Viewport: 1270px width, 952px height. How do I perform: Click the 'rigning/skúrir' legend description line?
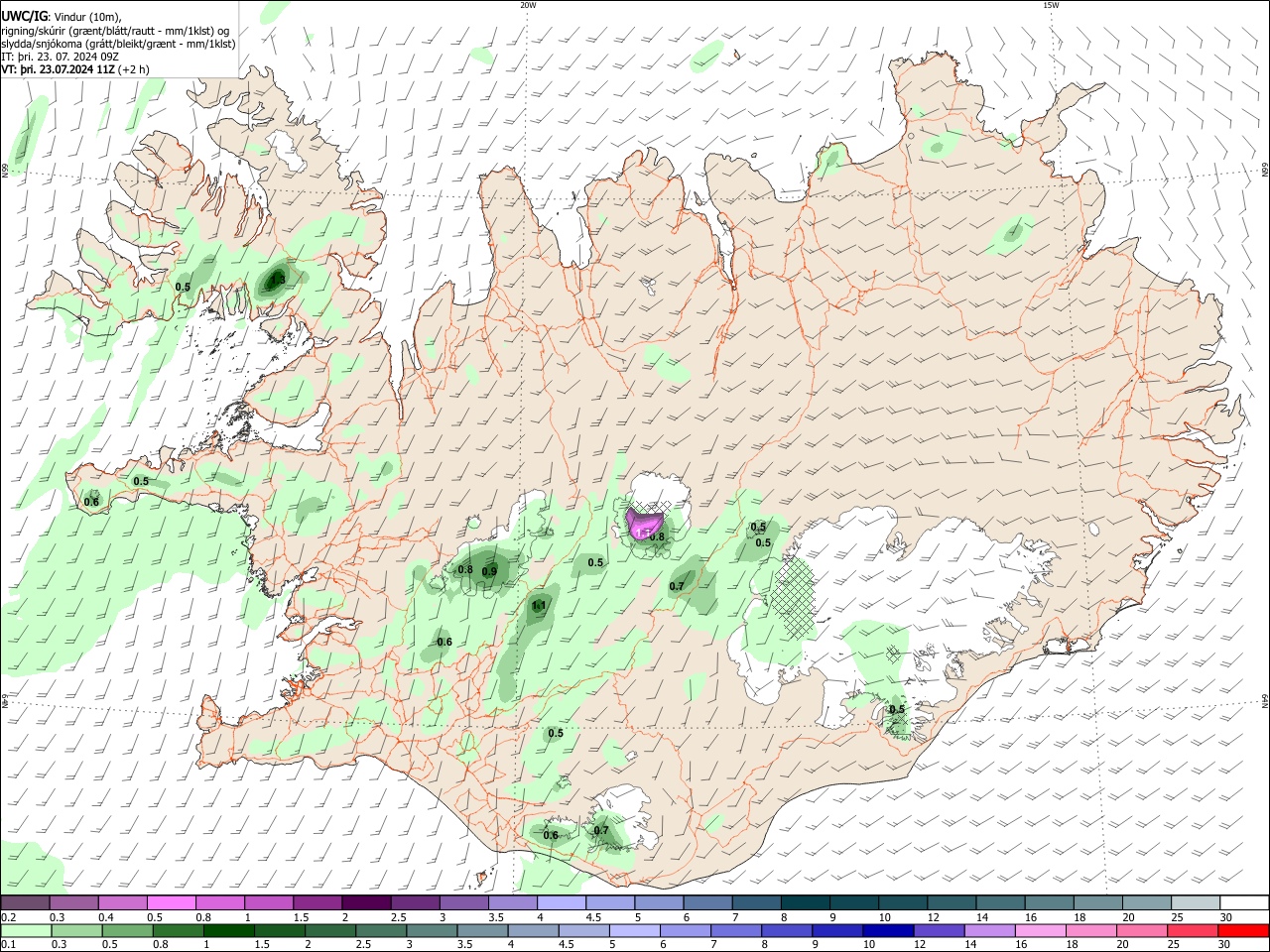[115, 31]
